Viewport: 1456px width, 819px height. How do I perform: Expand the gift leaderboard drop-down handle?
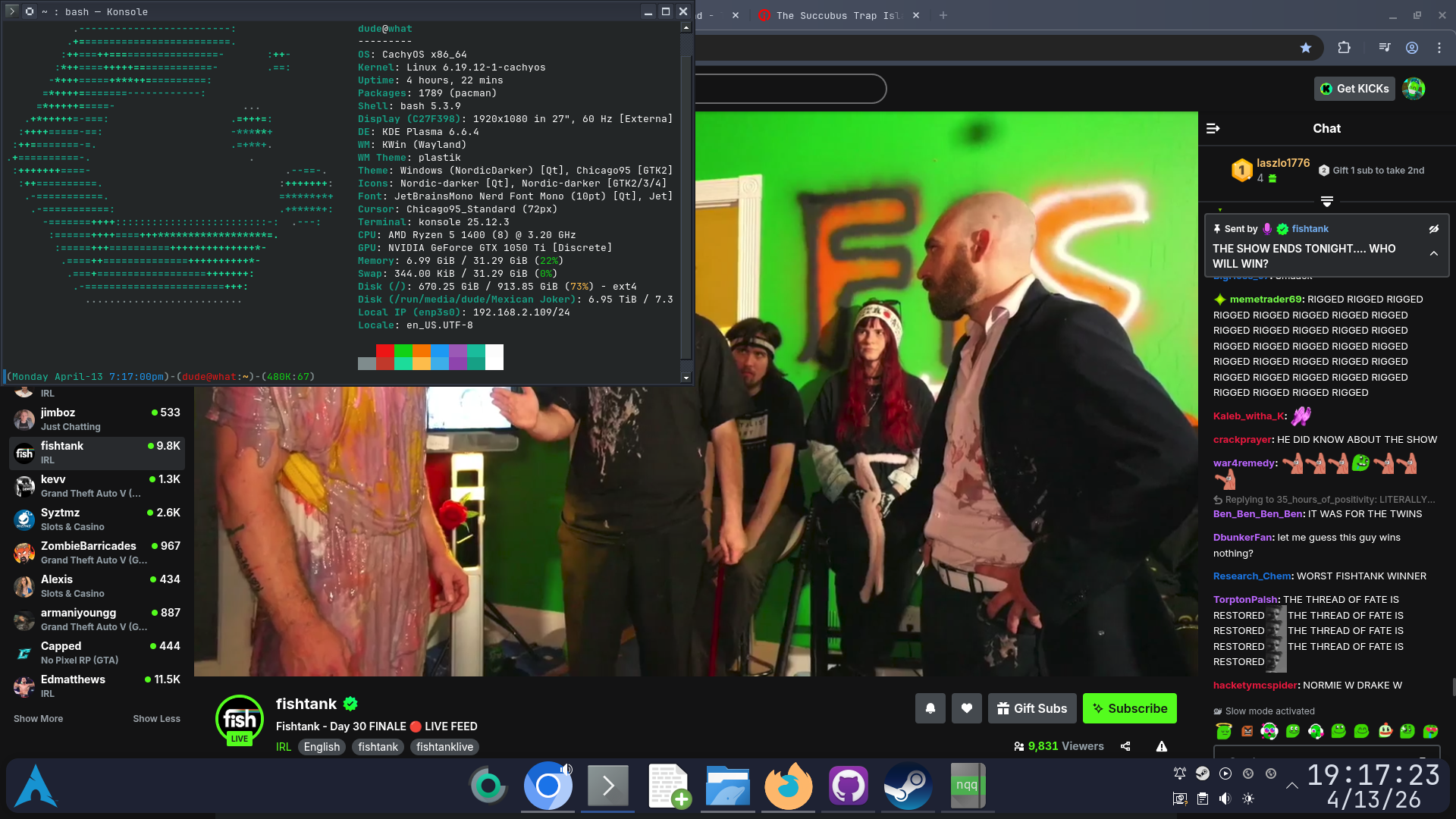1326,202
